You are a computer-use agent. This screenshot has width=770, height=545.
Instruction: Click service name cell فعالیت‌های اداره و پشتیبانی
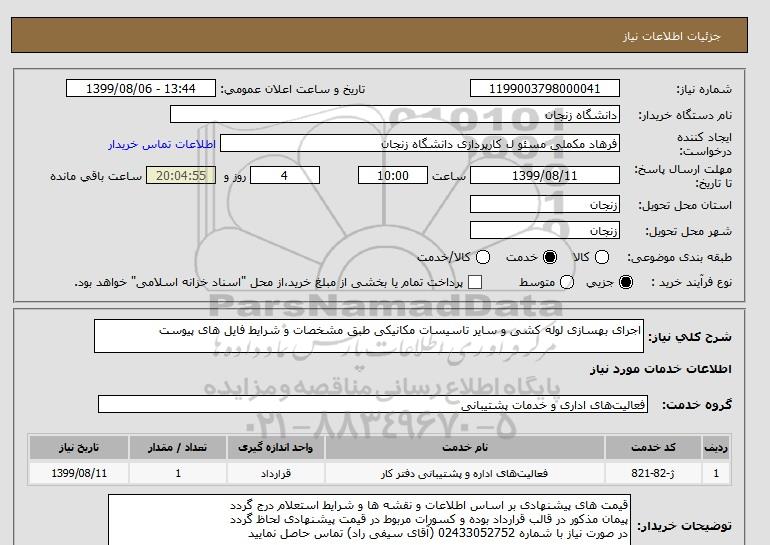pyautogui.click(x=465, y=473)
